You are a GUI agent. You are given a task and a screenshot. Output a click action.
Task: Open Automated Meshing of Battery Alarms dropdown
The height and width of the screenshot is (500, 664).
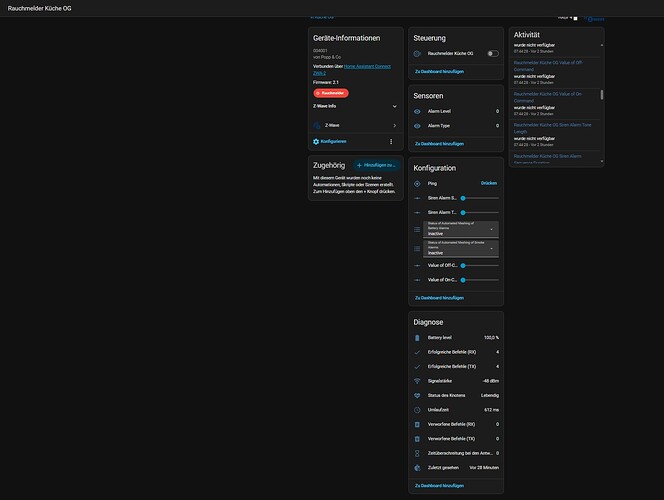tap(461, 229)
